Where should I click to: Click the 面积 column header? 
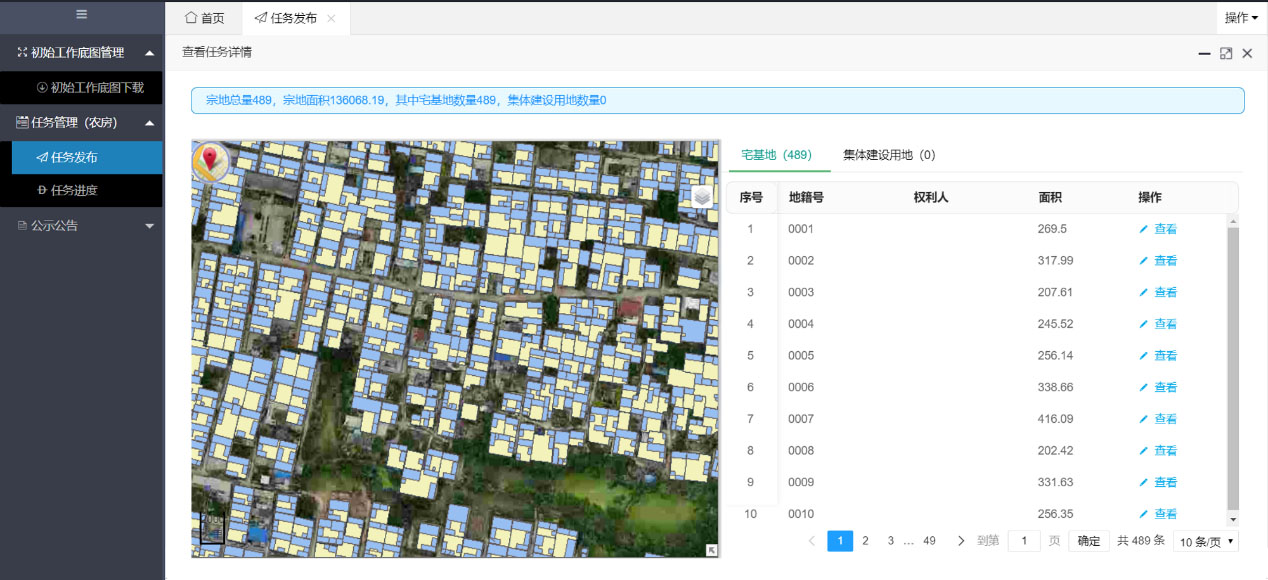point(1051,198)
